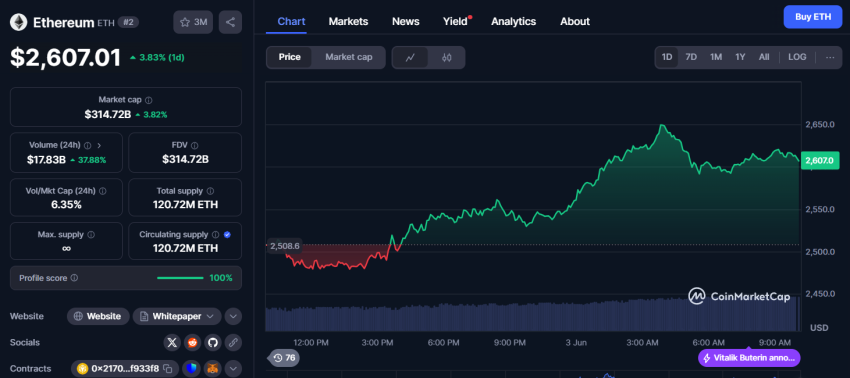Click the USD currency label on chart
This screenshot has width=850, height=378.
pos(818,328)
